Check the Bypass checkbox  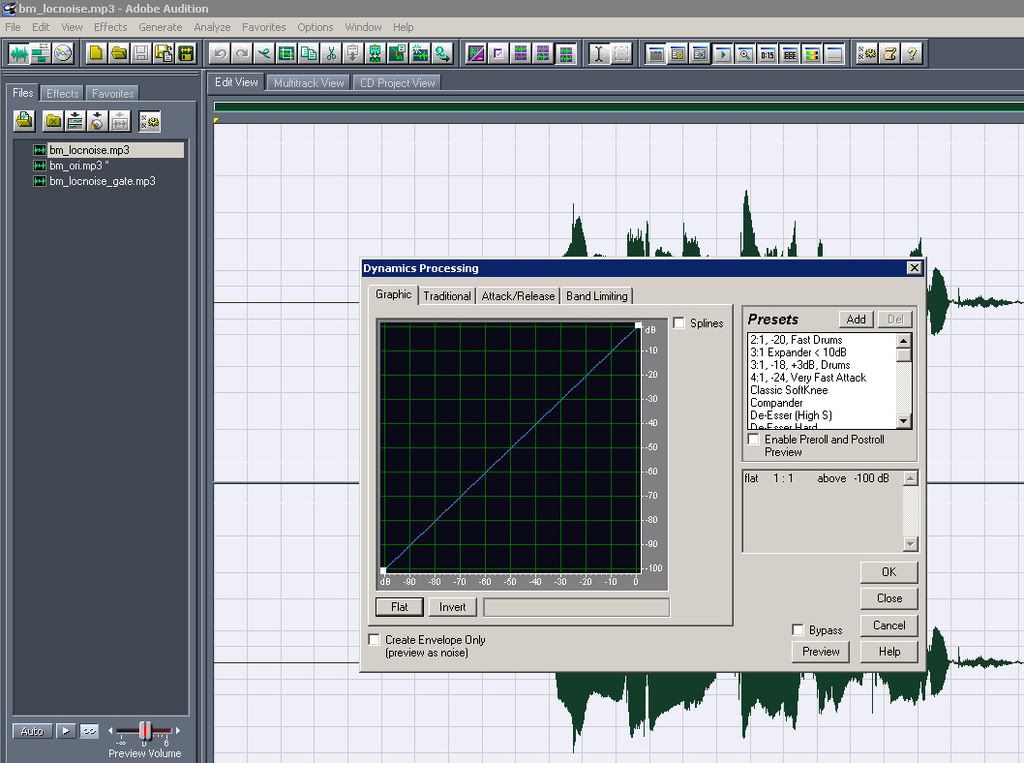point(797,630)
